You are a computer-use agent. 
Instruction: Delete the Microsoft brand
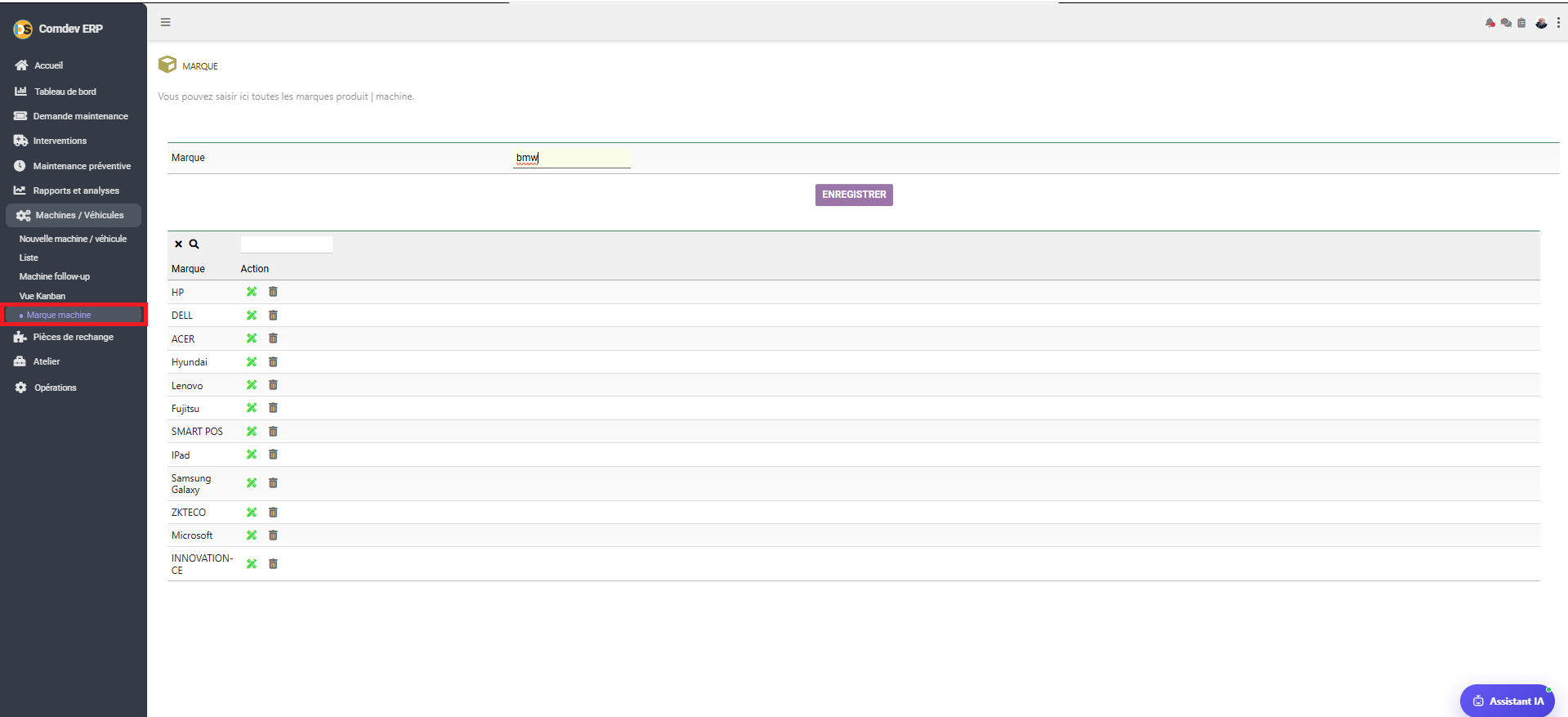point(273,536)
